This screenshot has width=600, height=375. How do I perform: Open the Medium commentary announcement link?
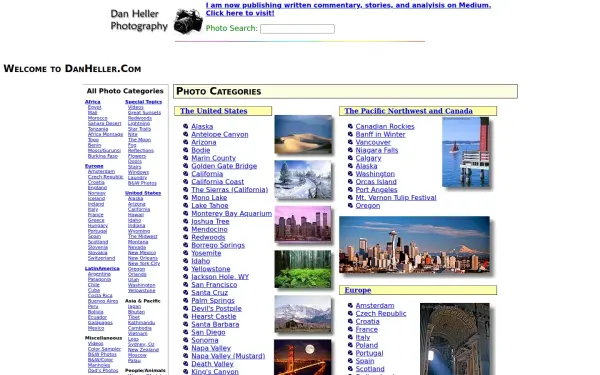point(348,9)
